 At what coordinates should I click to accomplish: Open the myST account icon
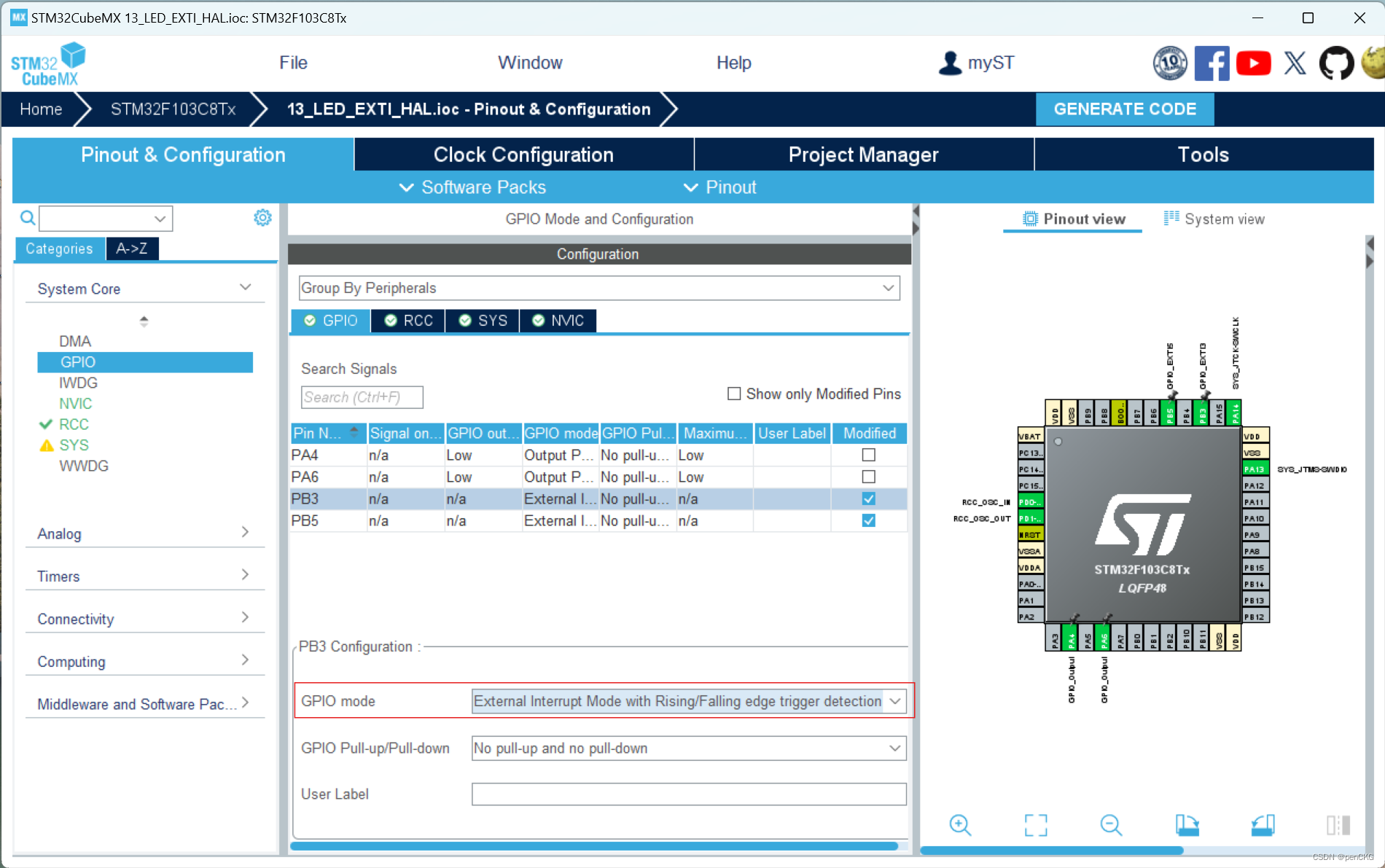click(950, 63)
